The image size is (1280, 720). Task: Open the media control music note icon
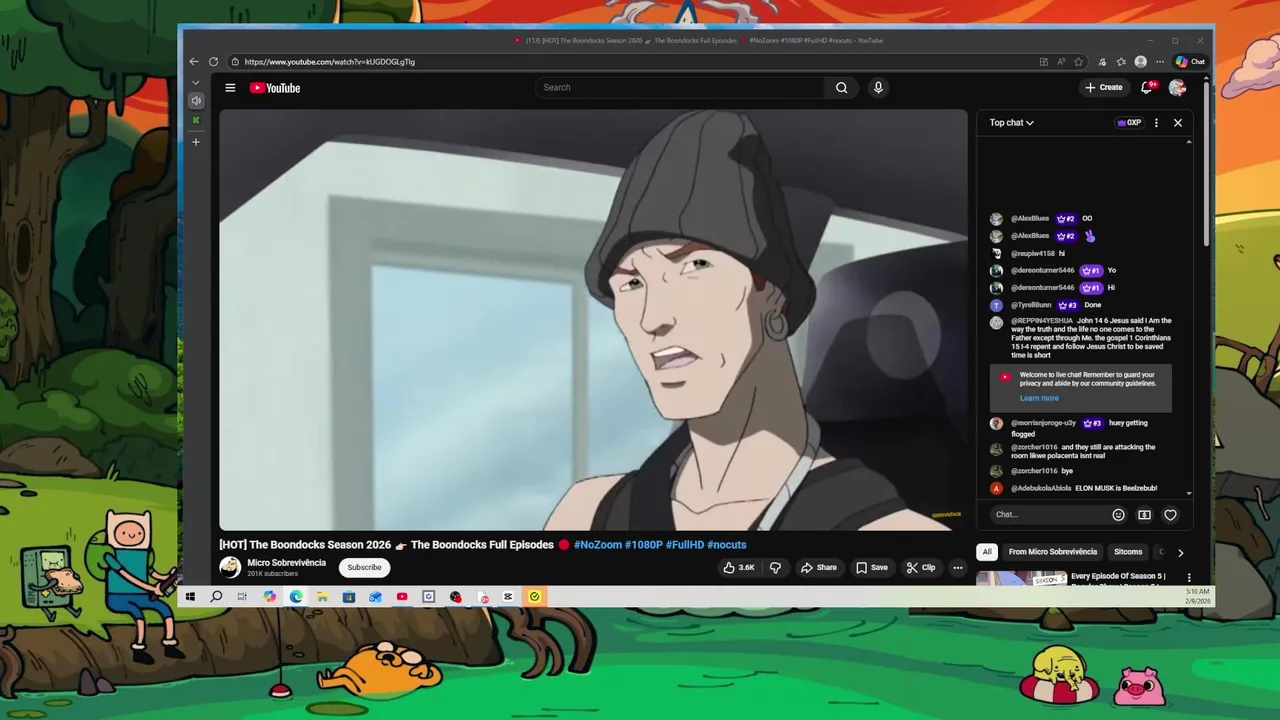point(1102,62)
